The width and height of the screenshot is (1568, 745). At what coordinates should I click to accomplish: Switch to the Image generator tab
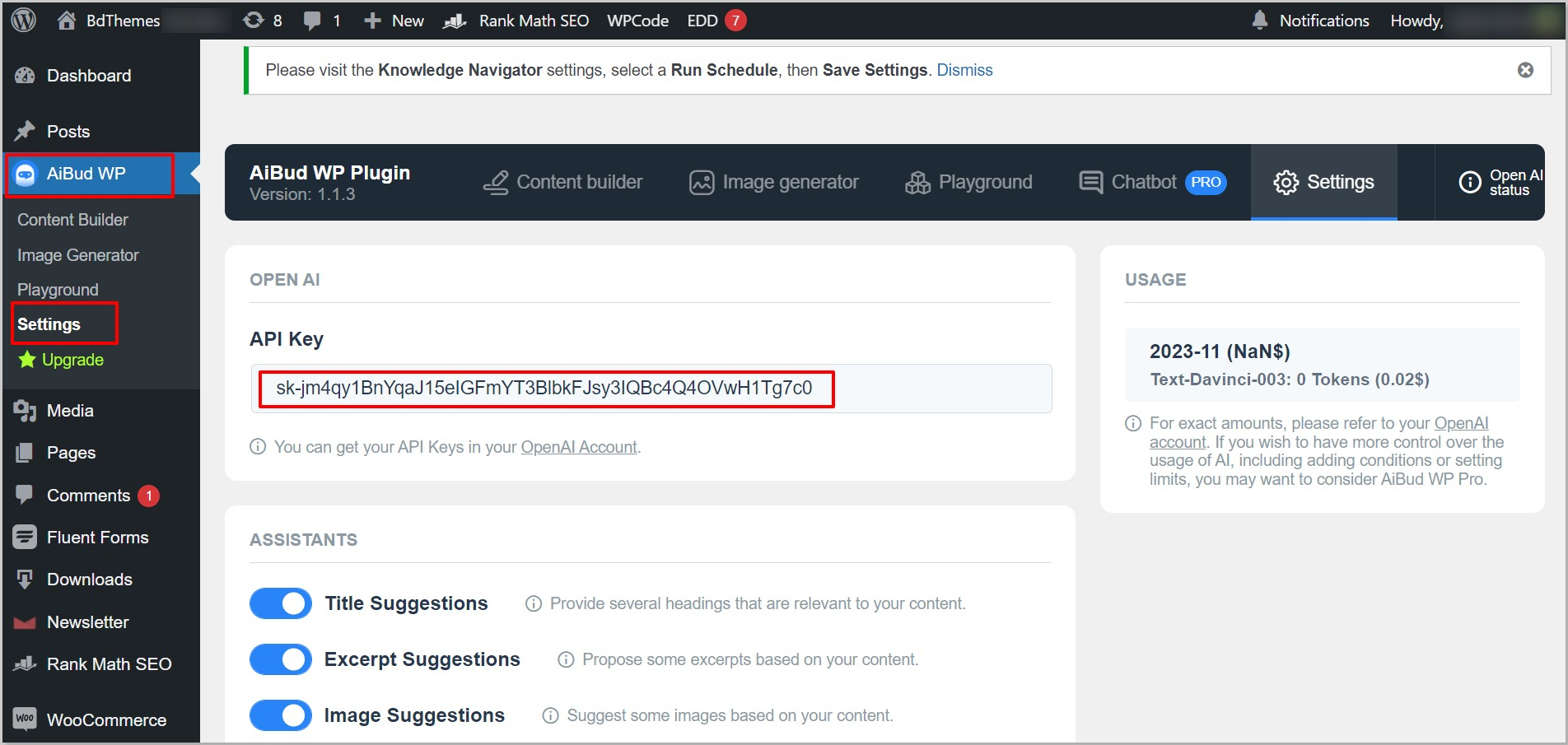[772, 182]
